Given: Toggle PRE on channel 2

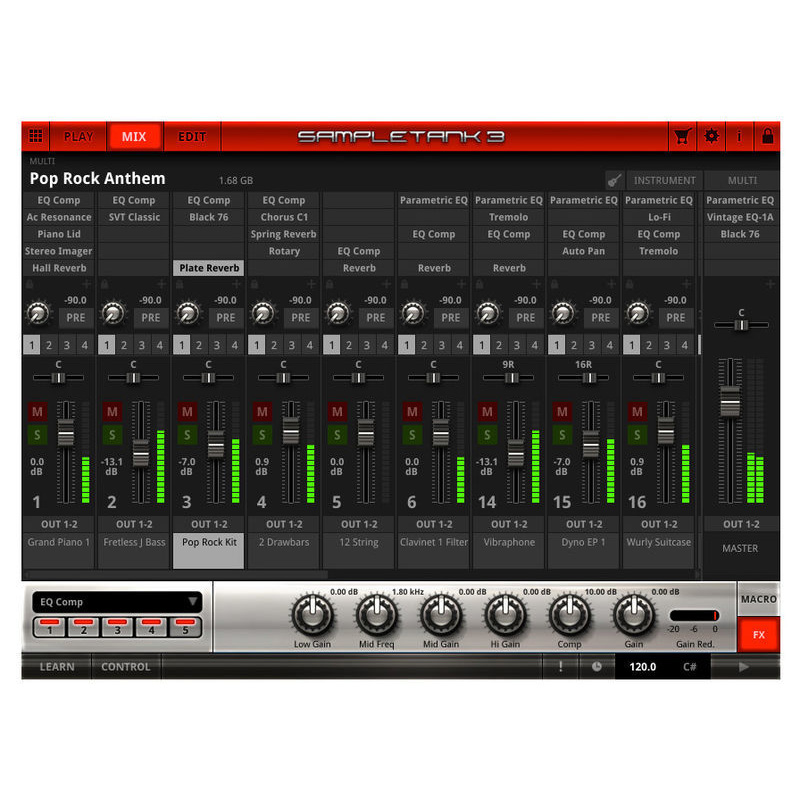Looking at the screenshot, I should 151,317.
